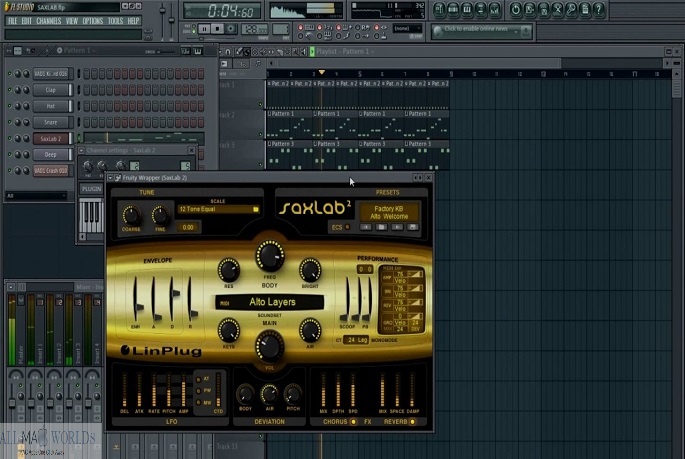This screenshot has width=685, height=459.
Task: Open the TOOLS menu
Action: point(115,21)
